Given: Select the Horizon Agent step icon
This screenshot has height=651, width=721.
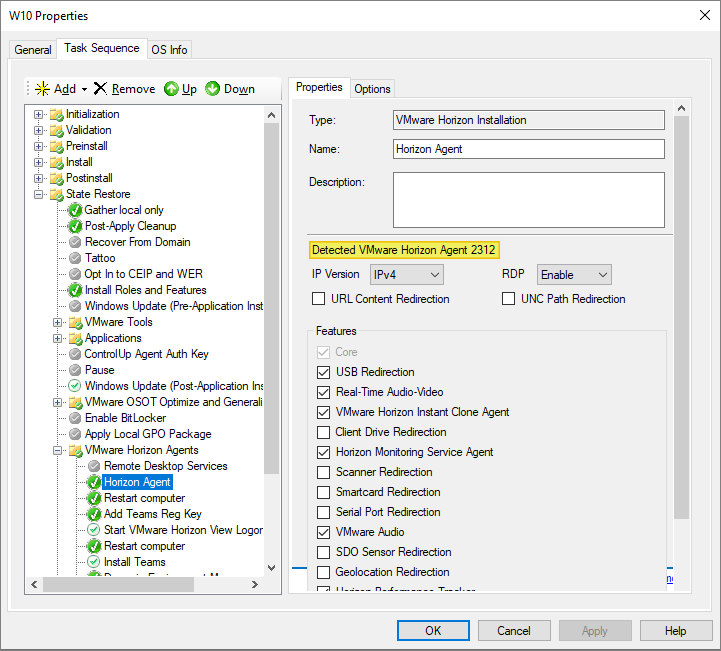Looking at the screenshot, I should (94, 482).
